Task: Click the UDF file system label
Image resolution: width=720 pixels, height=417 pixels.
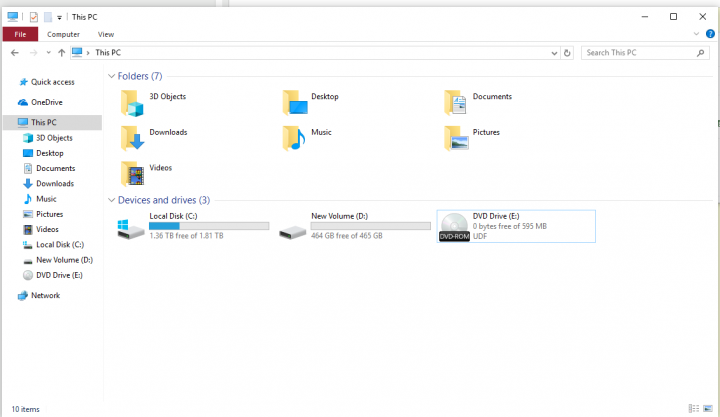Action: pyautogui.click(x=480, y=236)
